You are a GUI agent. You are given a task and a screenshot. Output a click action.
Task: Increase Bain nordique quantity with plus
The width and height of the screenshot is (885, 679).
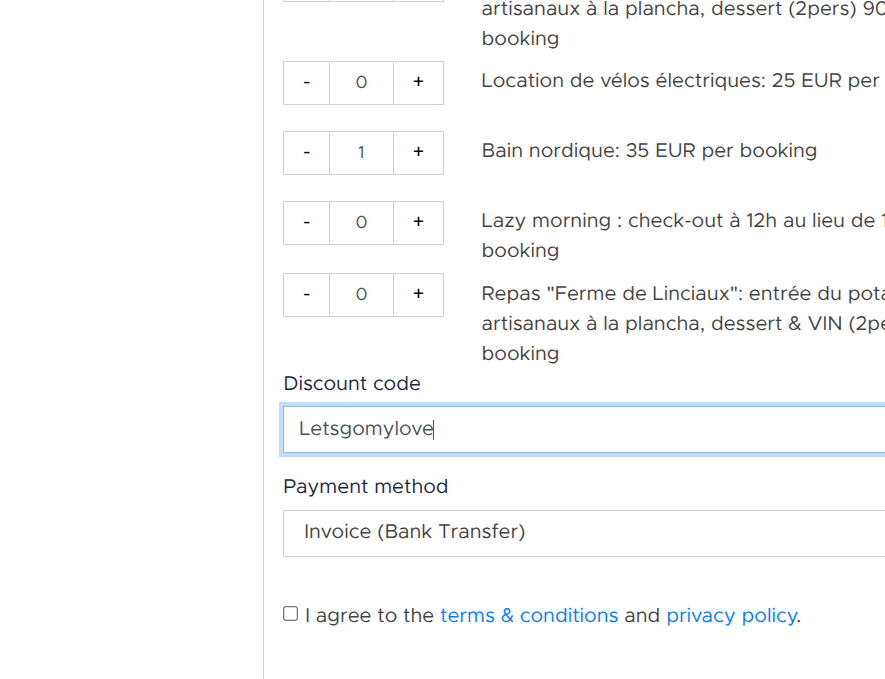point(418,152)
